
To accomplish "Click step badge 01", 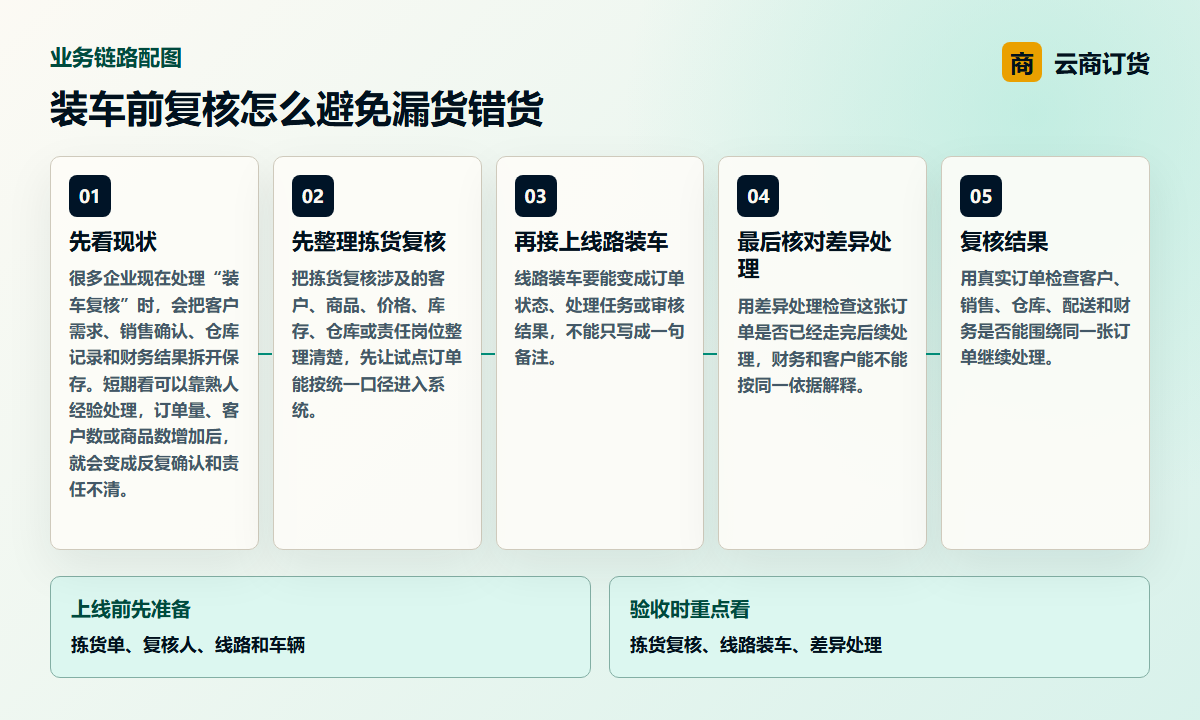I will point(90,196).
